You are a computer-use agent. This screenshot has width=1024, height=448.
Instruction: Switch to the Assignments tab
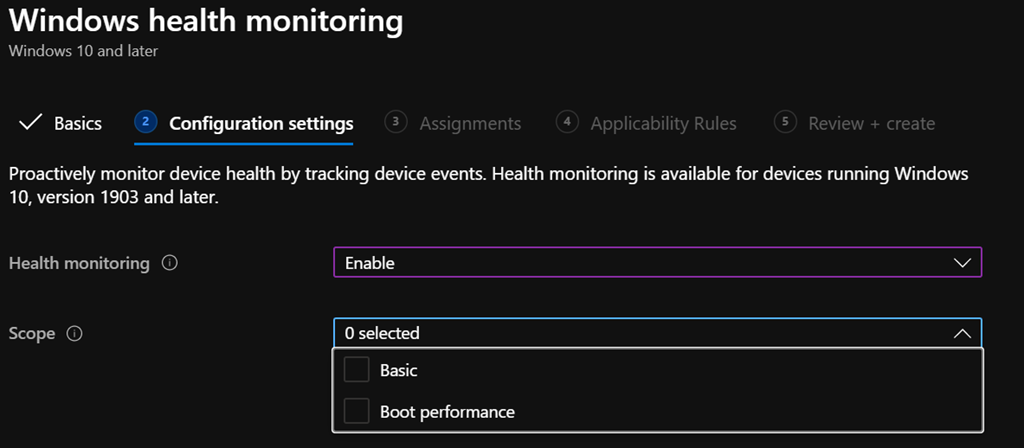tap(470, 124)
